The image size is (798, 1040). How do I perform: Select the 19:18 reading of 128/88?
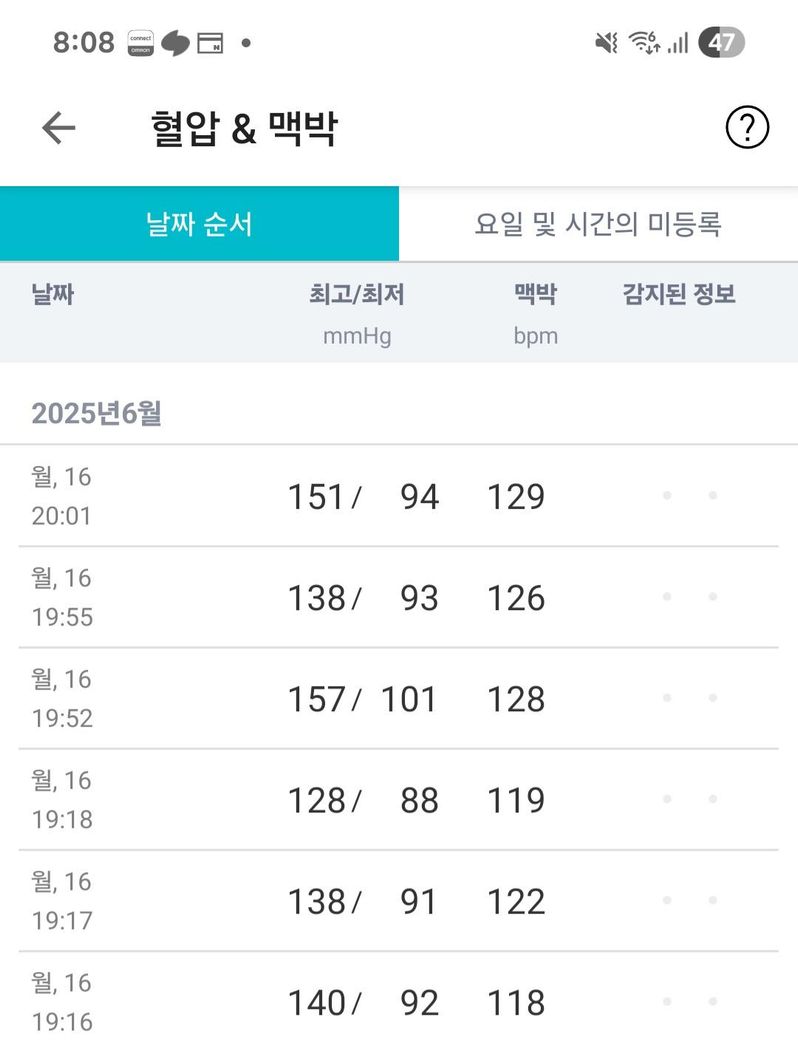399,800
